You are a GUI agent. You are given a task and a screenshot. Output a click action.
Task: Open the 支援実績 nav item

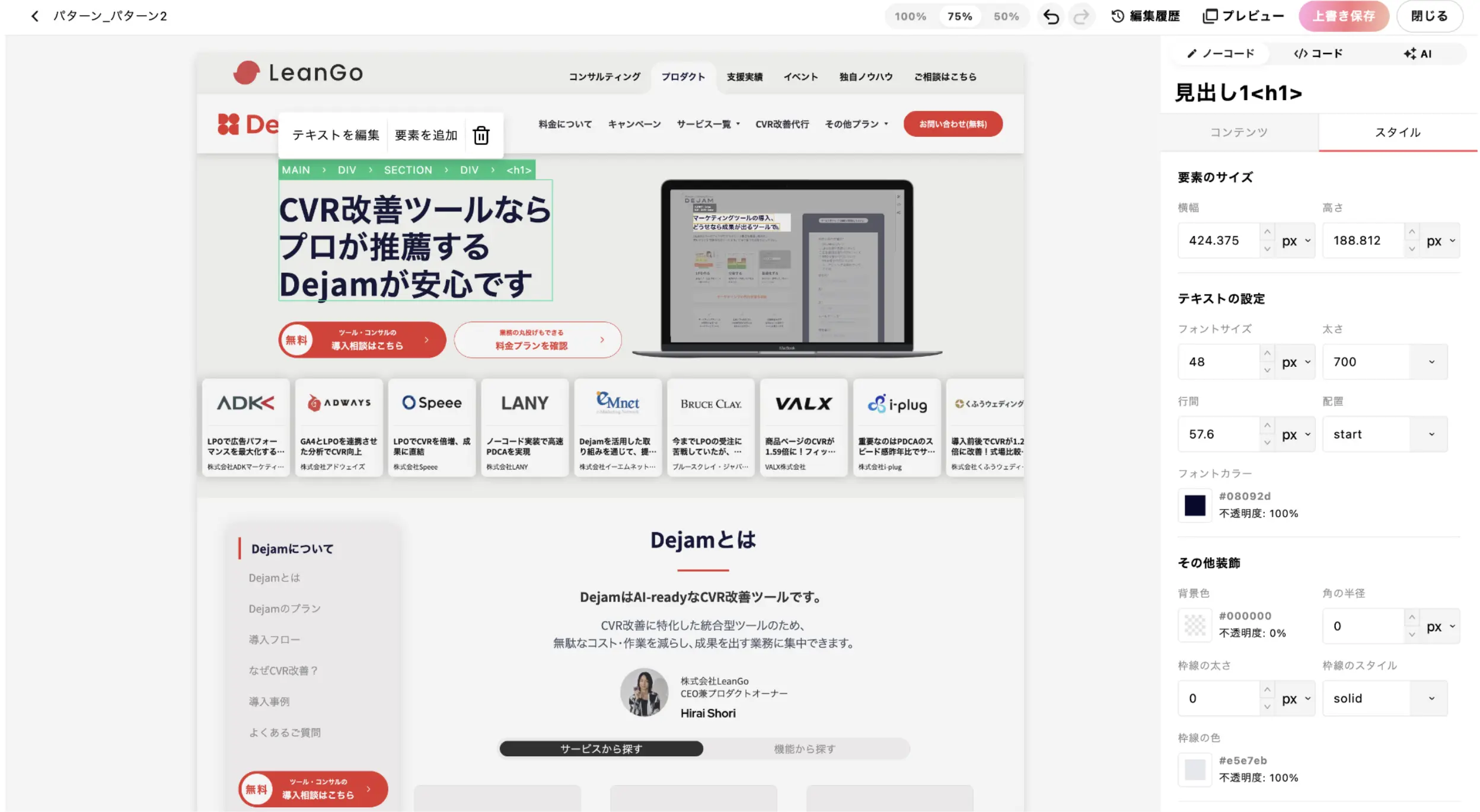[744, 76]
